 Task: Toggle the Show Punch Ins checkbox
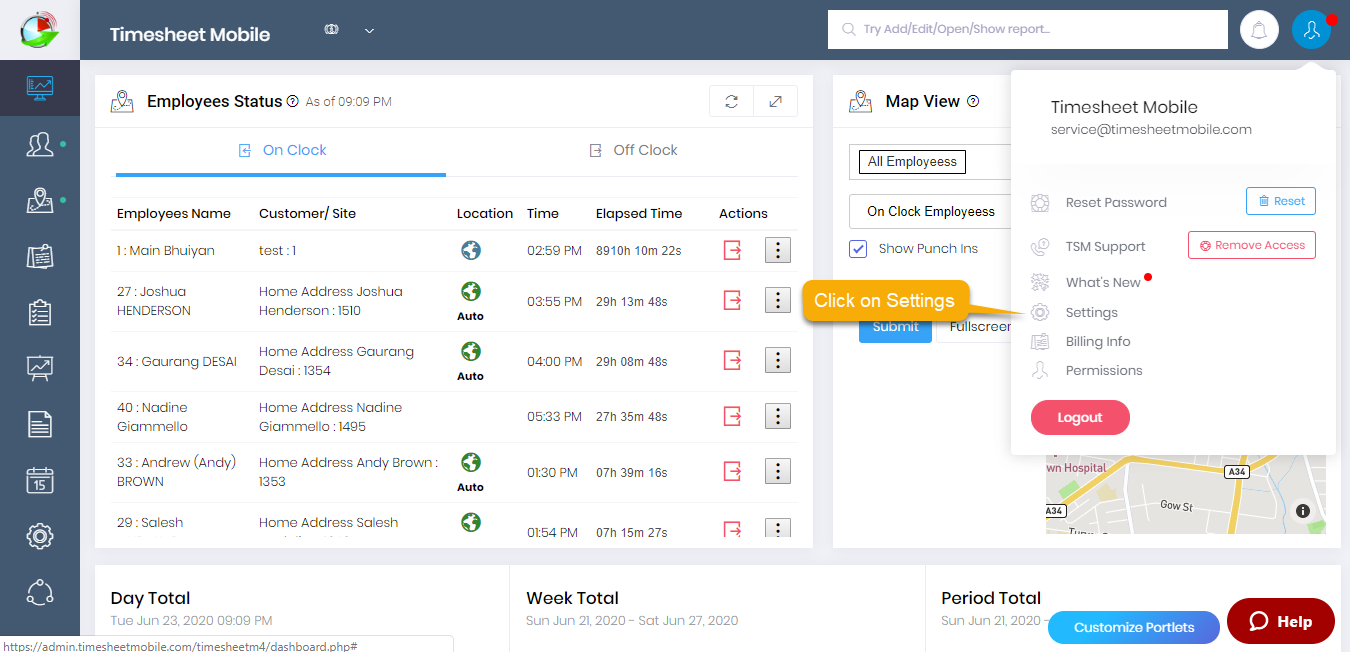(858, 249)
